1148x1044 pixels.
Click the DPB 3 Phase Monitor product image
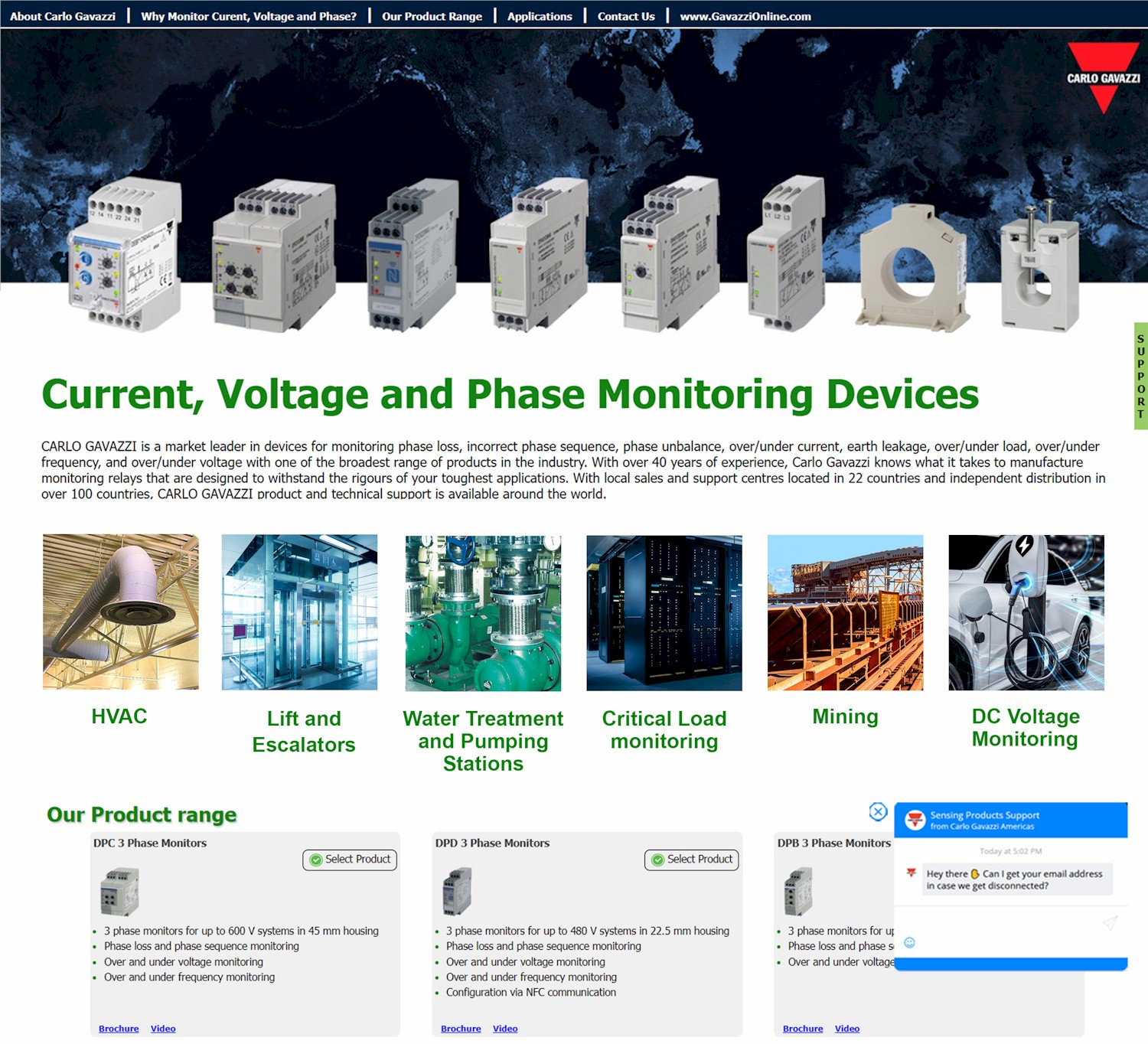click(x=798, y=892)
